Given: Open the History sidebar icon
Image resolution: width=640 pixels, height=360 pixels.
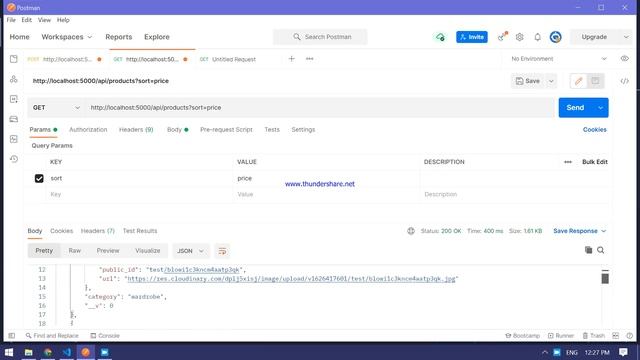Looking at the screenshot, I should click(x=13, y=159).
